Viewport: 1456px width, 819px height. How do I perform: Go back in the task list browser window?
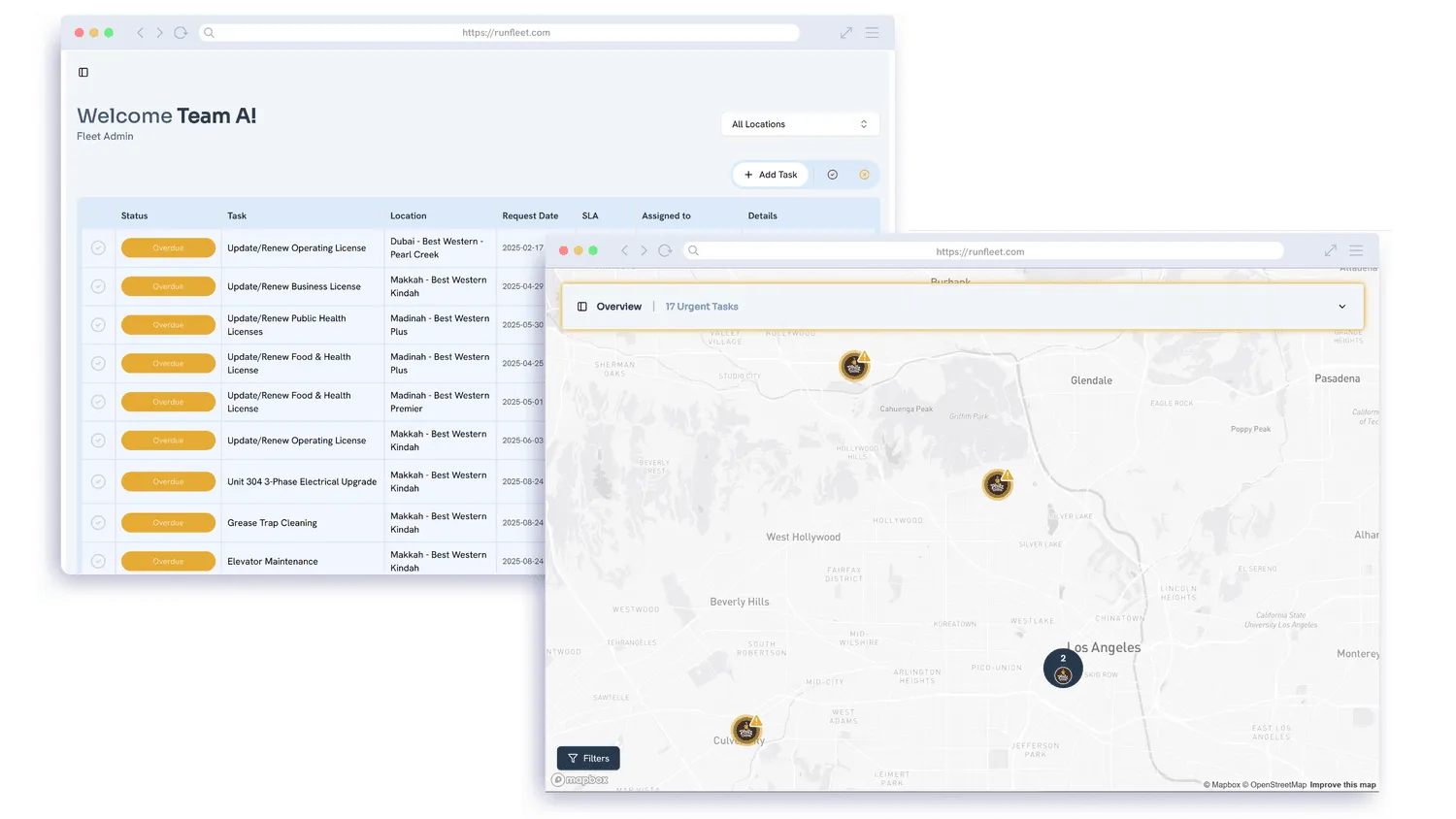tap(140, 33)
